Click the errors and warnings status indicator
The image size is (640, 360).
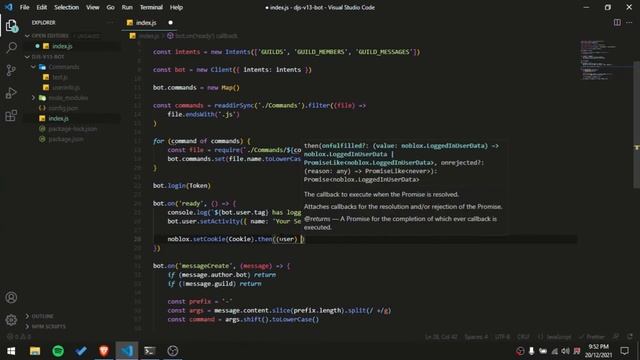(19, 337)
